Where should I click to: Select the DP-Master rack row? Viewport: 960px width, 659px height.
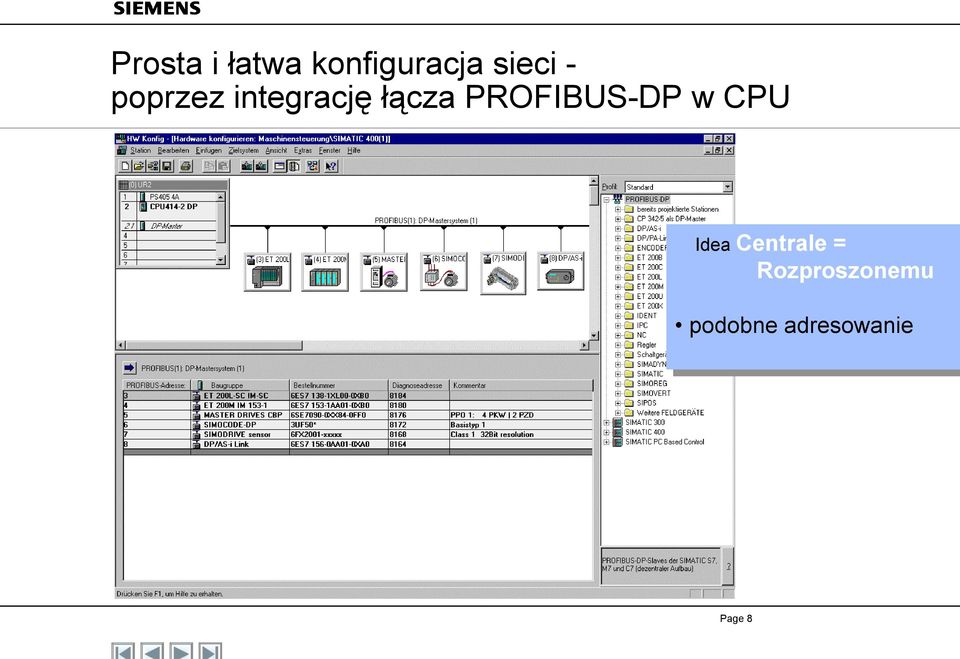pos(168,226)
